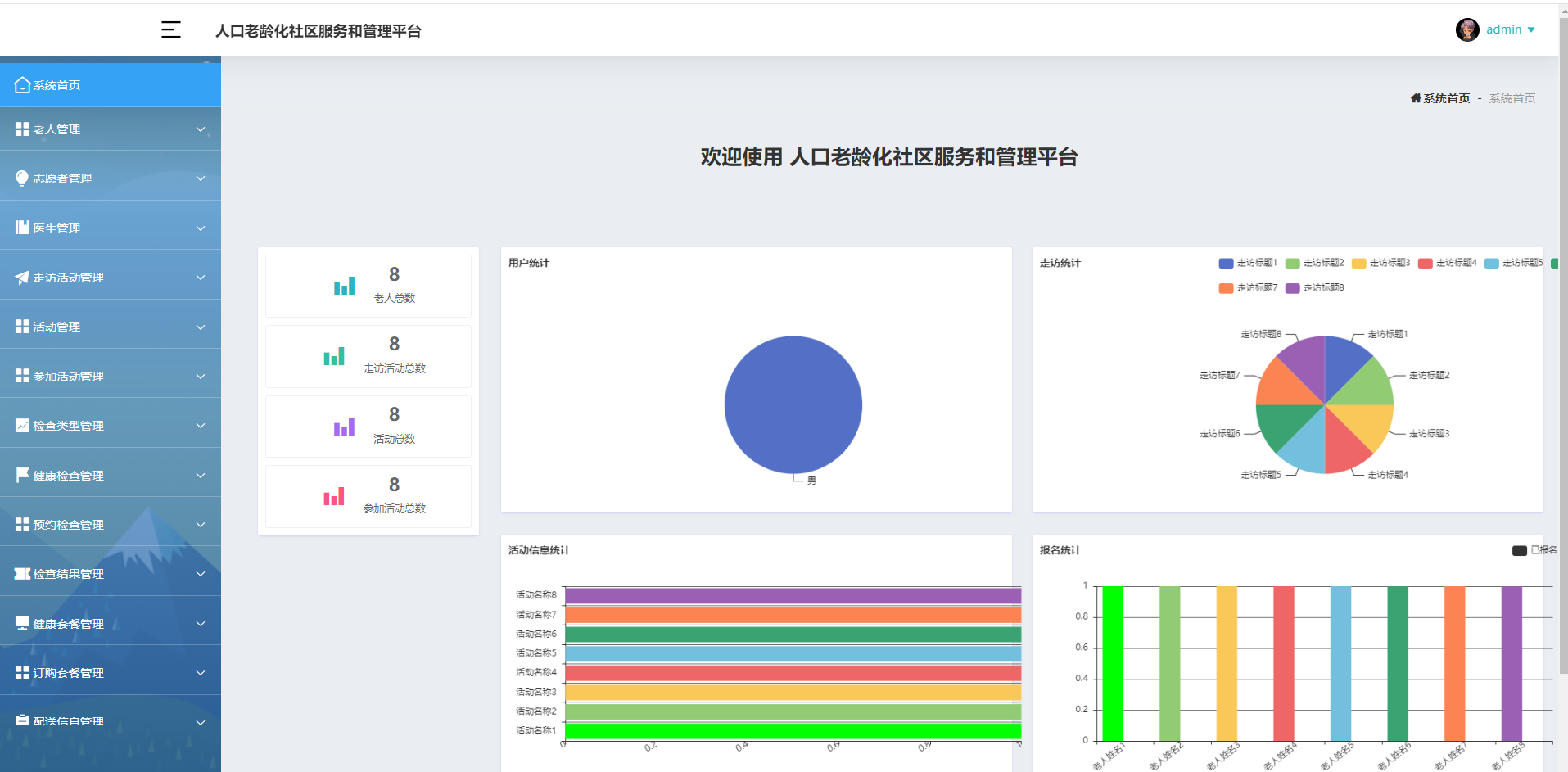
Task: Click the bold 系统首页 breadcrumb link
Action: coord(1446,98)
